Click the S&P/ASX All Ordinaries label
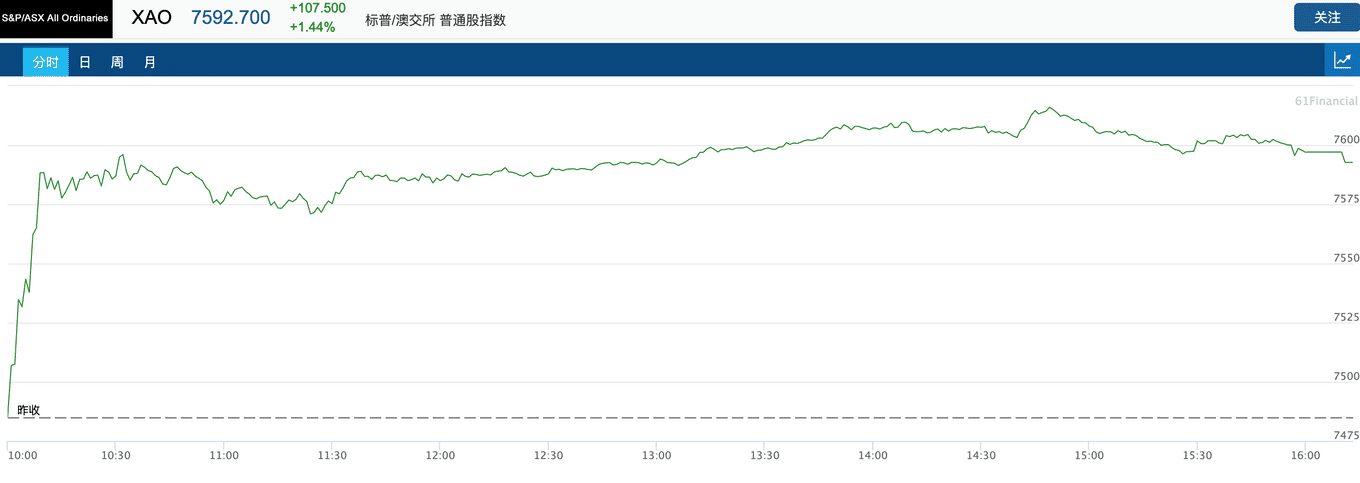Image resolution: width=1360 pixels, height=483 pixels. click(x=55, y=18)
